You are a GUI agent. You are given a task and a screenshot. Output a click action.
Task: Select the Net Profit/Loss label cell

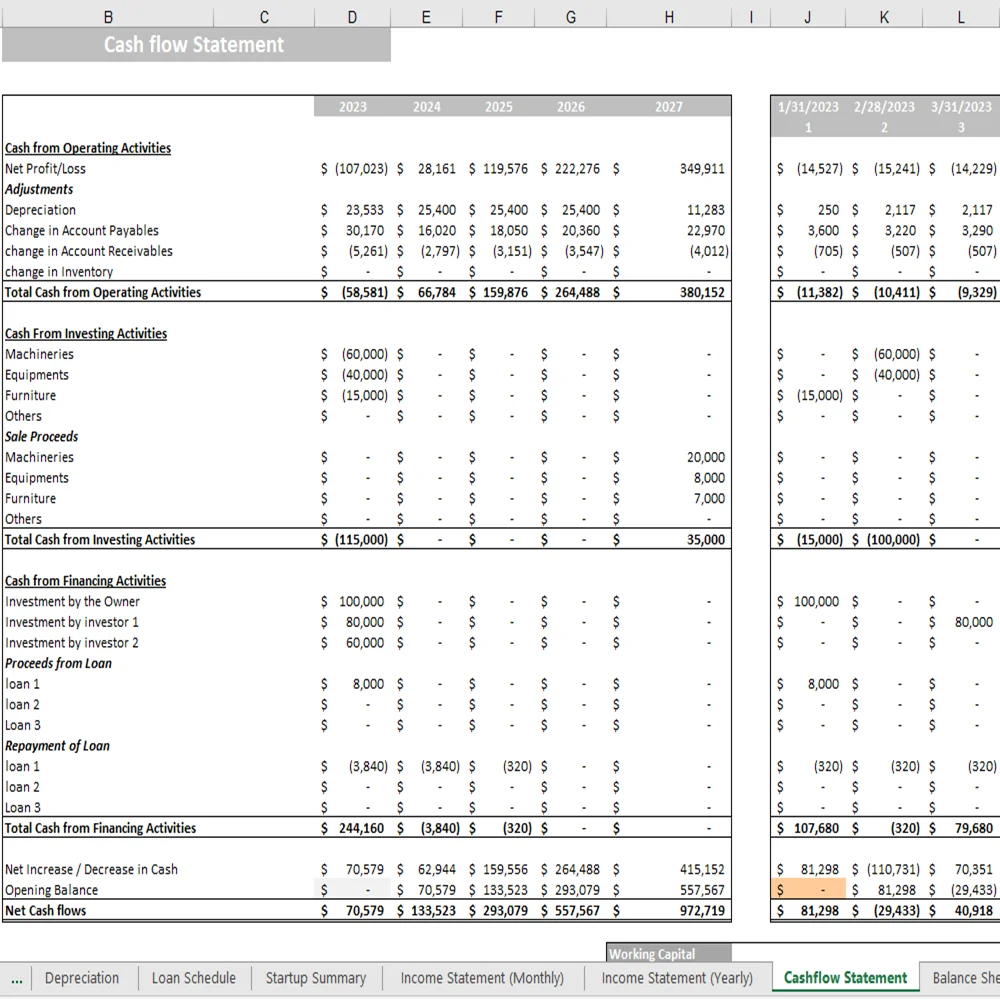click(x=46, y=168)
